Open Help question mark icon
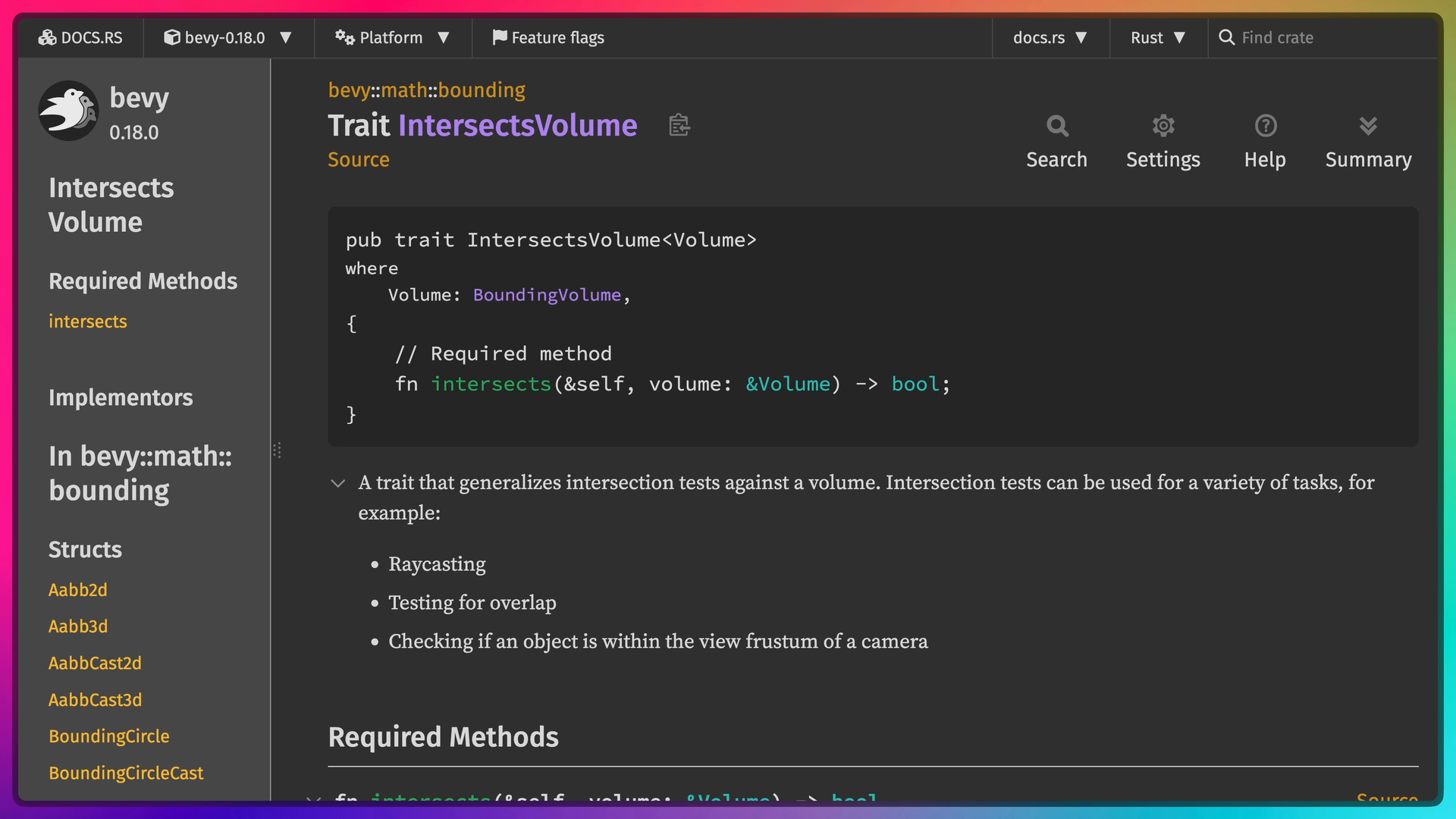This screenshot has height=819, width=1456. tap(1265, 126)
